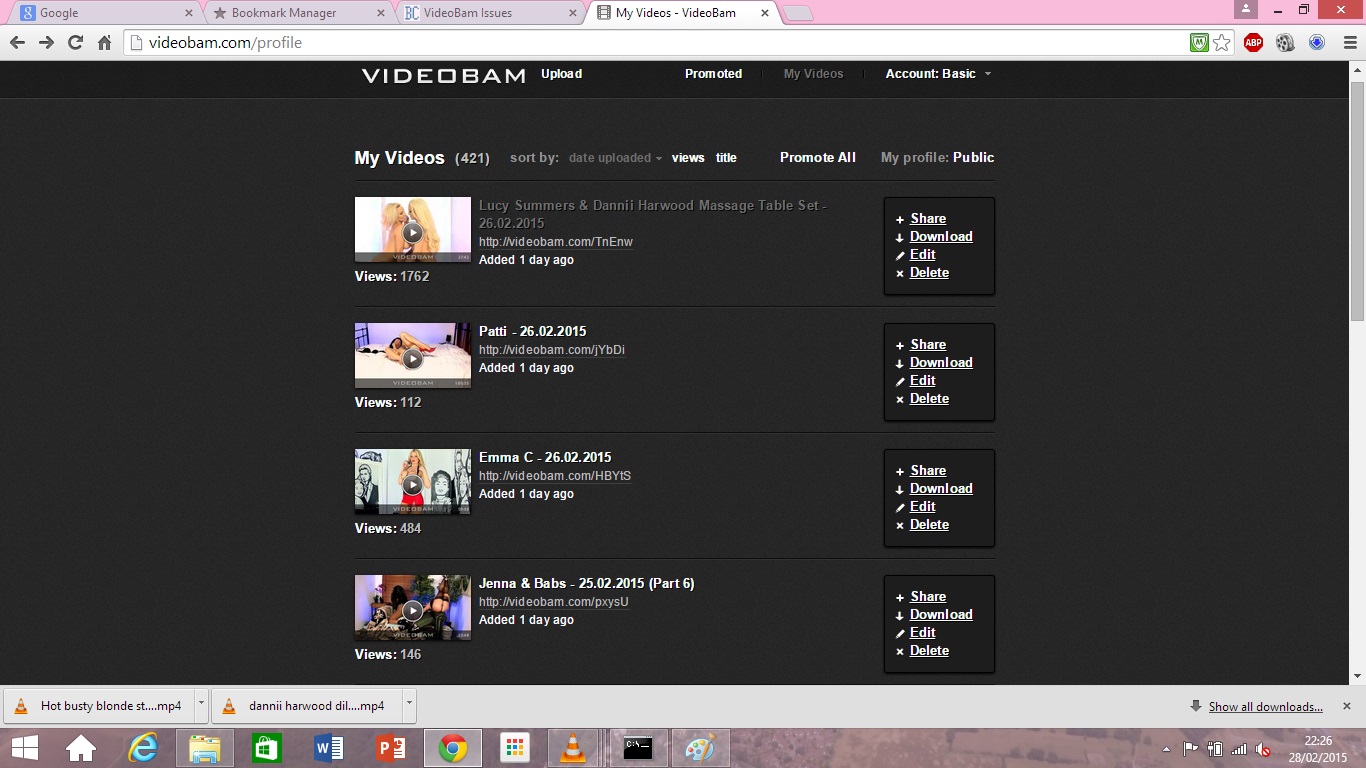Open the Chrome user profile icon

point(1245,9)
